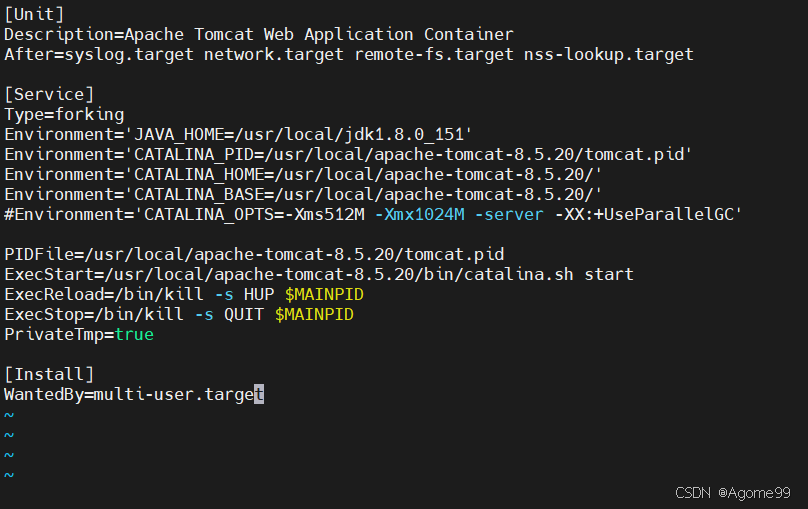This screenshot has height=509, width=808.
Task: Click the CATALINA_HOME environment line
Action: [x=303, y=175]
